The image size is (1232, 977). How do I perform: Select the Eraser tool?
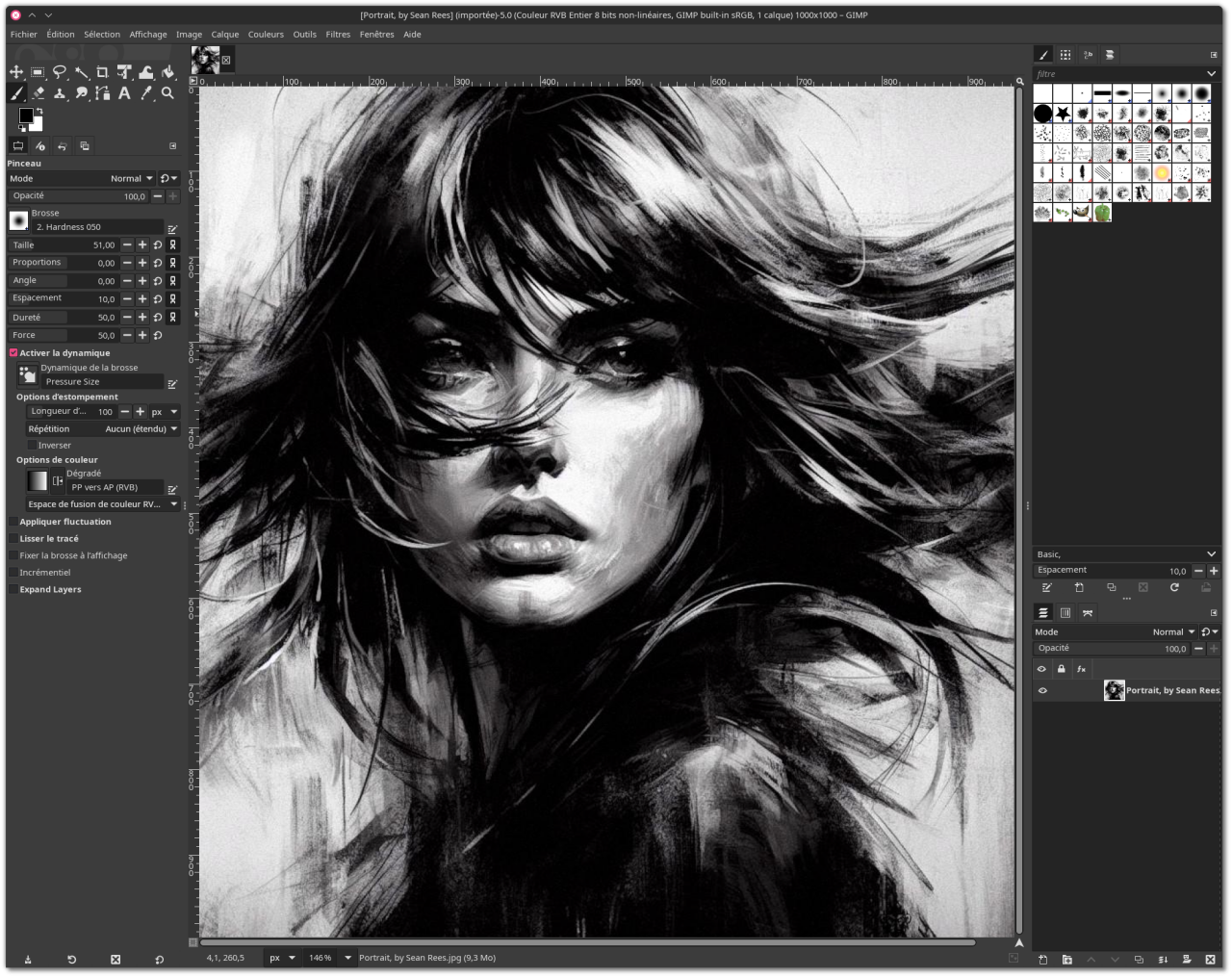(38, 93)
